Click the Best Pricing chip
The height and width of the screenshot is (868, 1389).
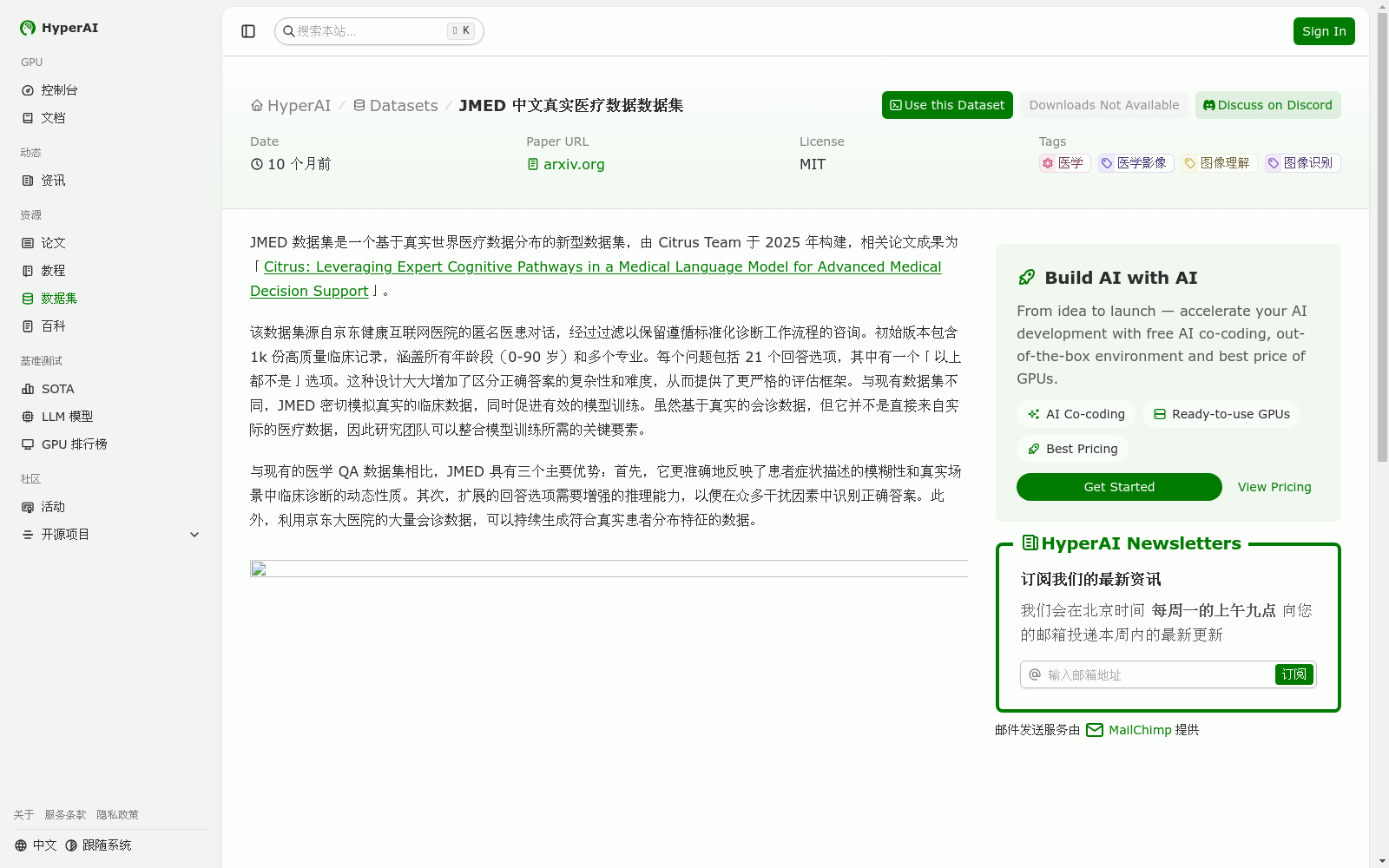tap(1072, 449)
